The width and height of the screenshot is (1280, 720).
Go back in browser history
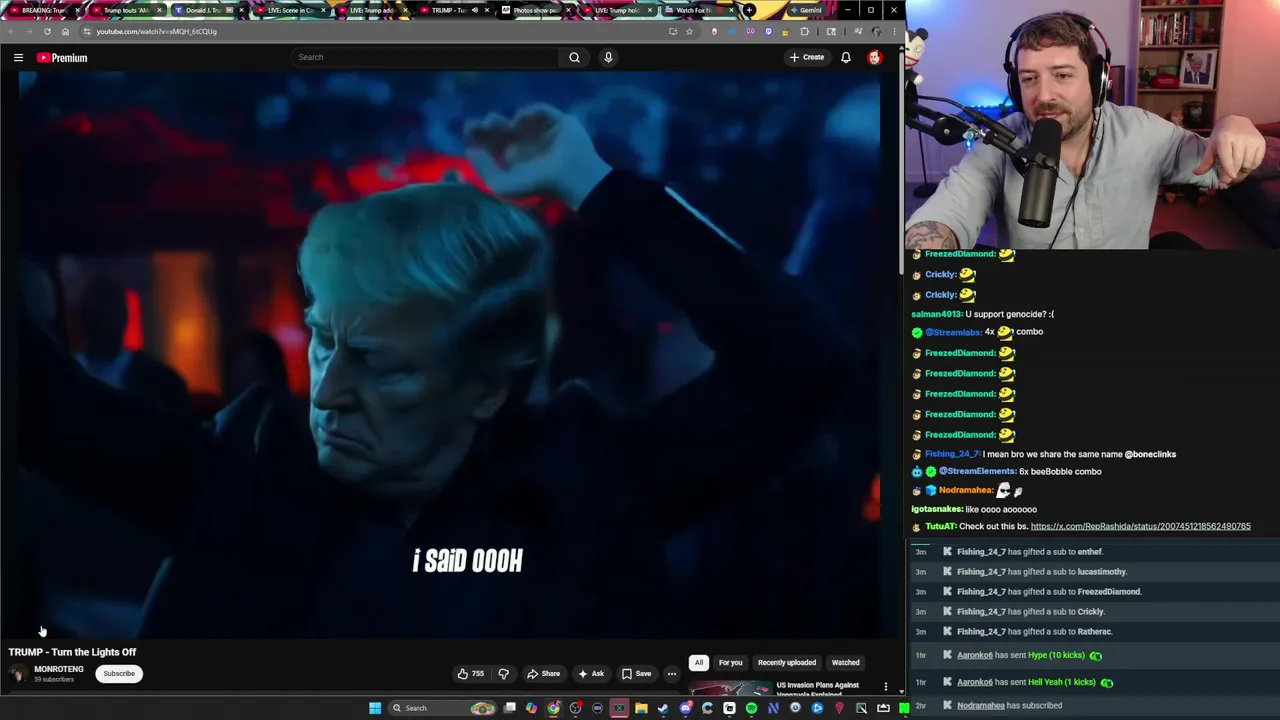(x=11, y=31)
